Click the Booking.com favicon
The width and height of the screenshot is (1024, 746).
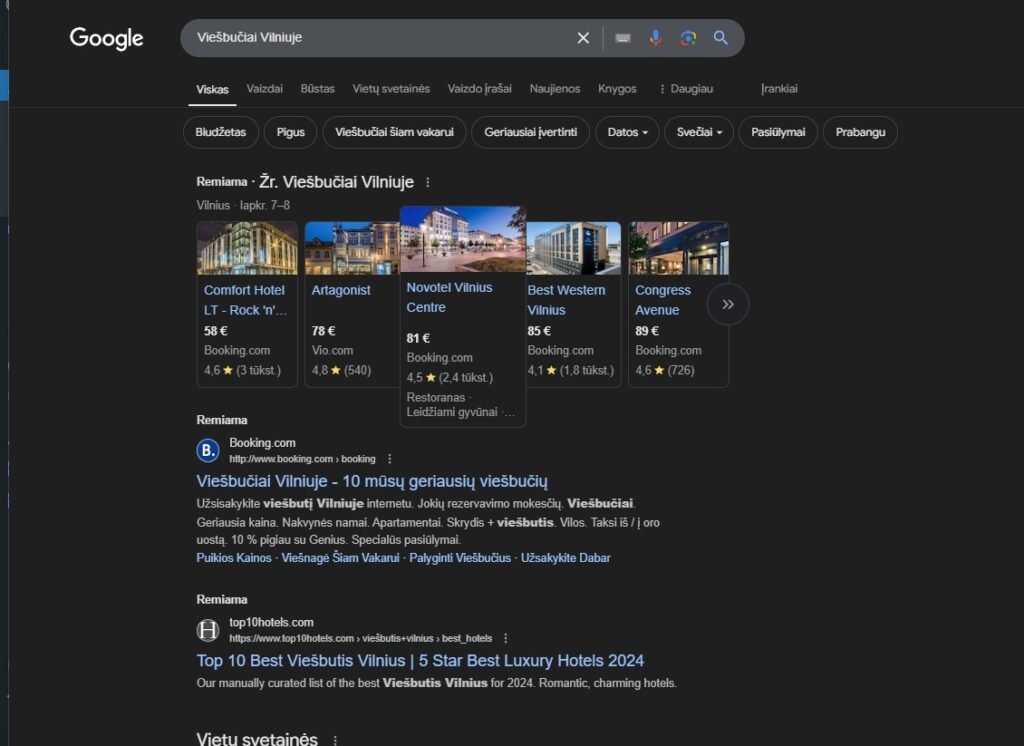coord(208,450)
